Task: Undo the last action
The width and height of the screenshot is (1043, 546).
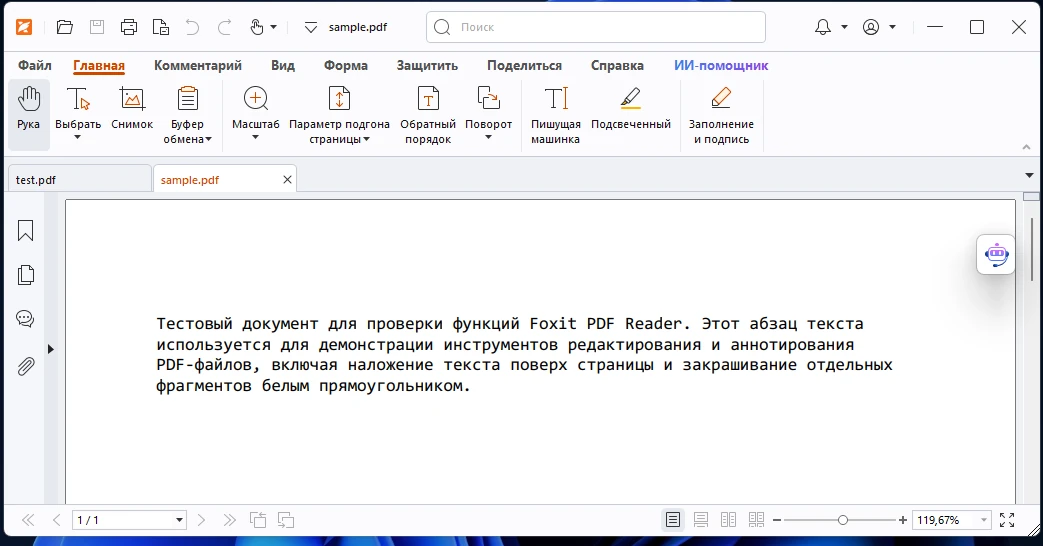Action: point(192,27)
